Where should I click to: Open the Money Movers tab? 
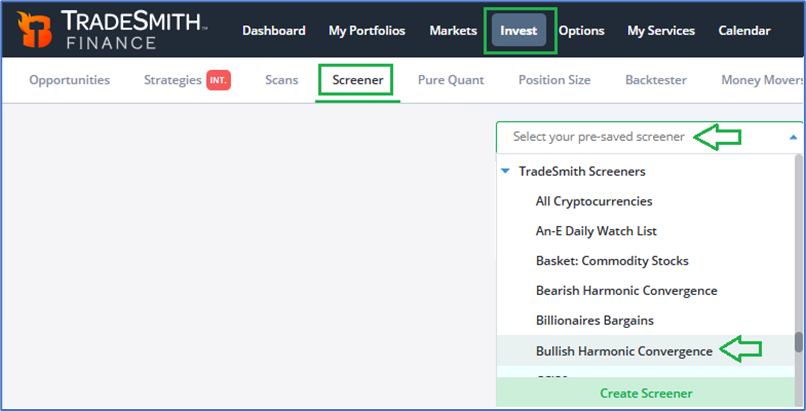click(x=763, y=80)
